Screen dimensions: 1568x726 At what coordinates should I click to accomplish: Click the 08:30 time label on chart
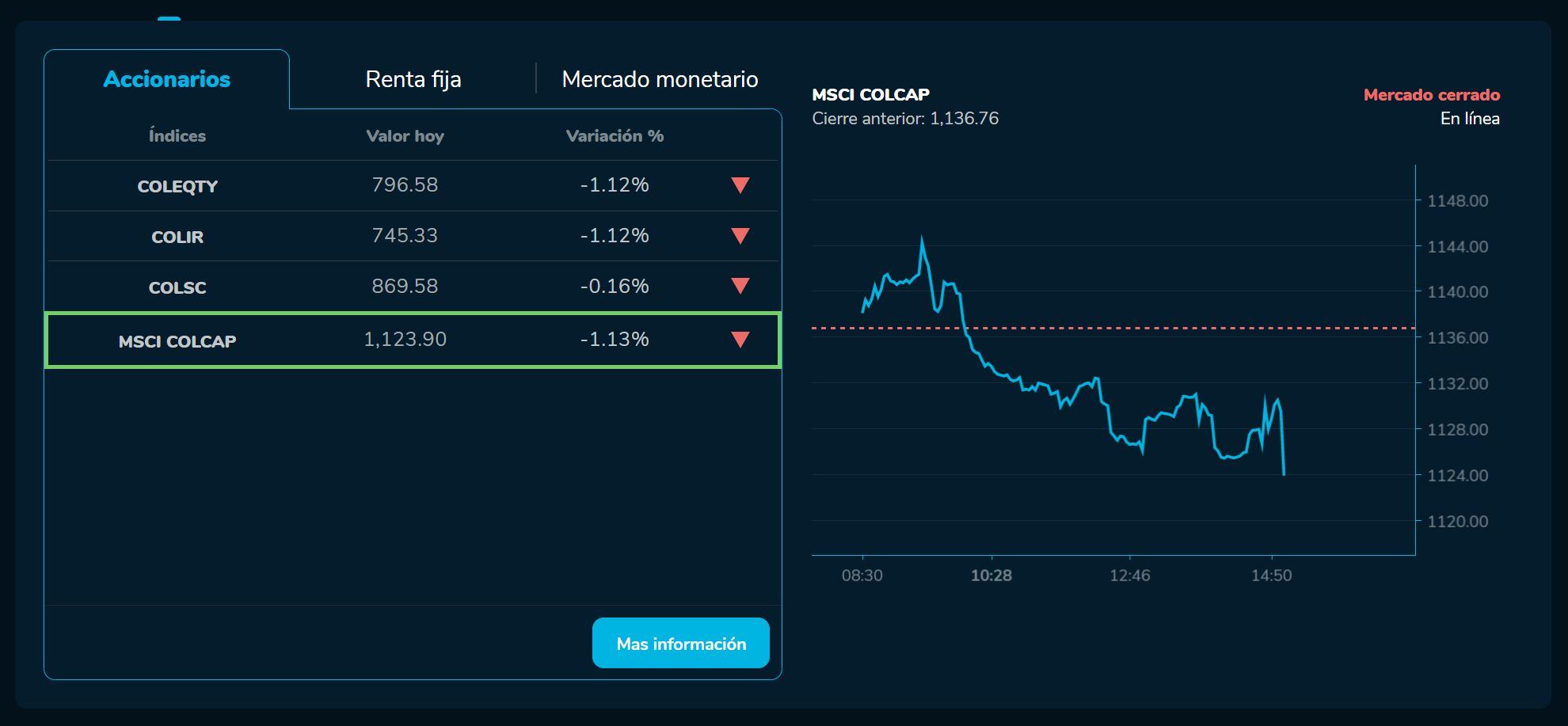862,576
